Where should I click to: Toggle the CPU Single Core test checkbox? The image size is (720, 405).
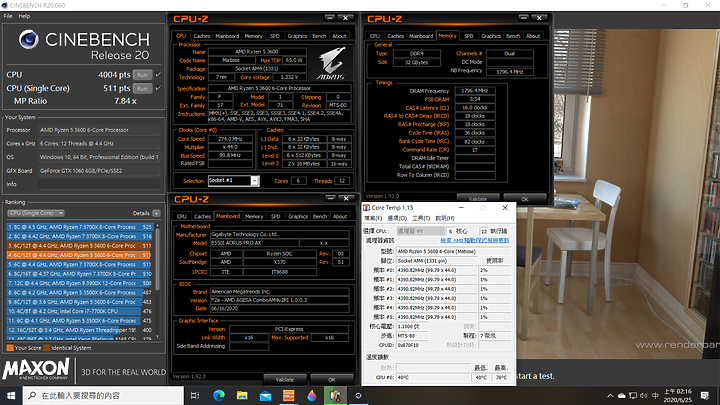pos(158,88)
